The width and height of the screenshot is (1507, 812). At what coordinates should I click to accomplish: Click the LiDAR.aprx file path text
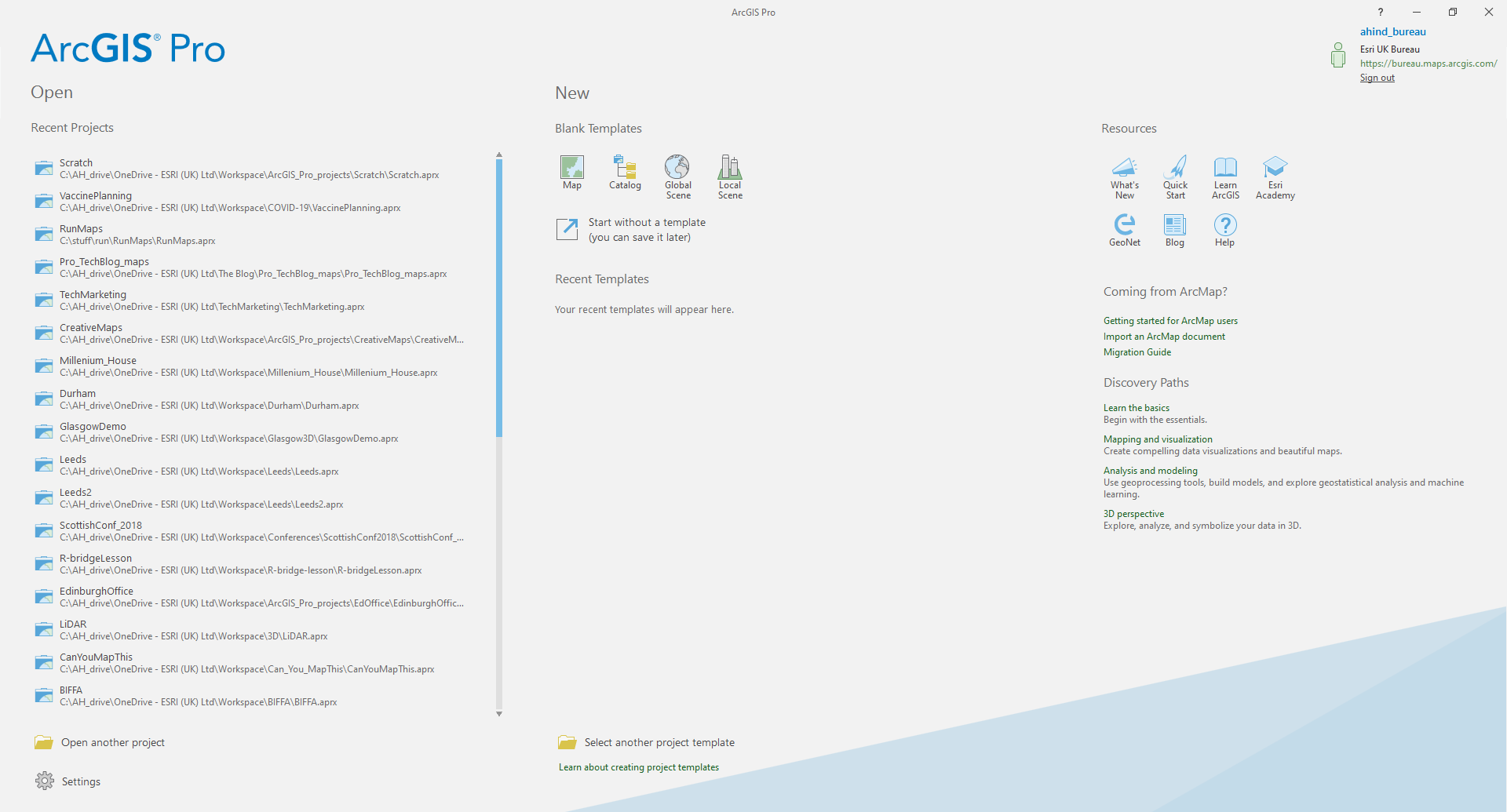194,636
